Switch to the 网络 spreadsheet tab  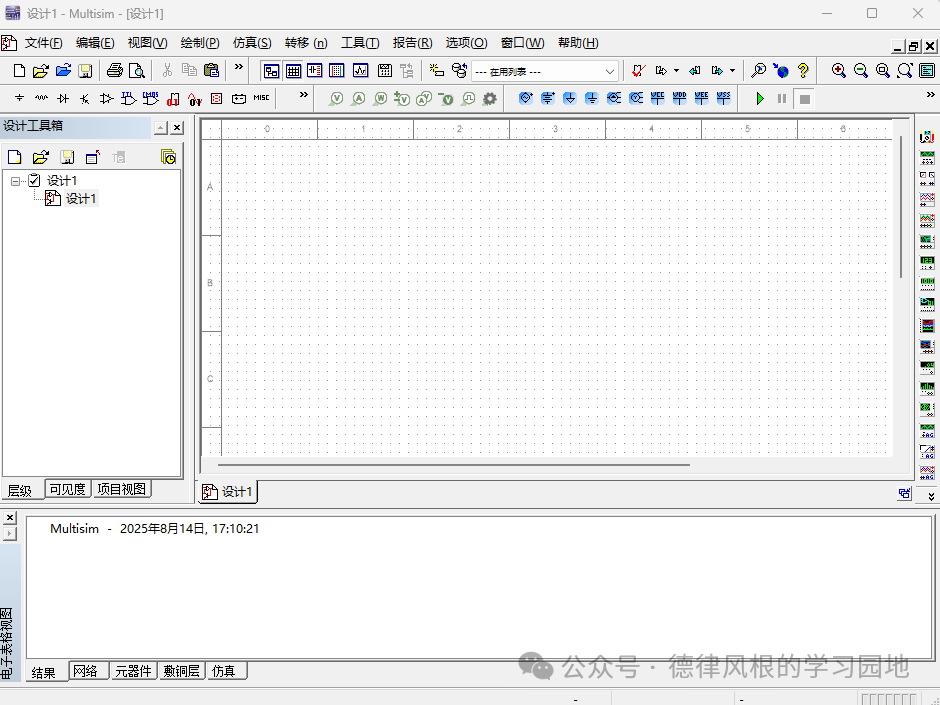88,671
